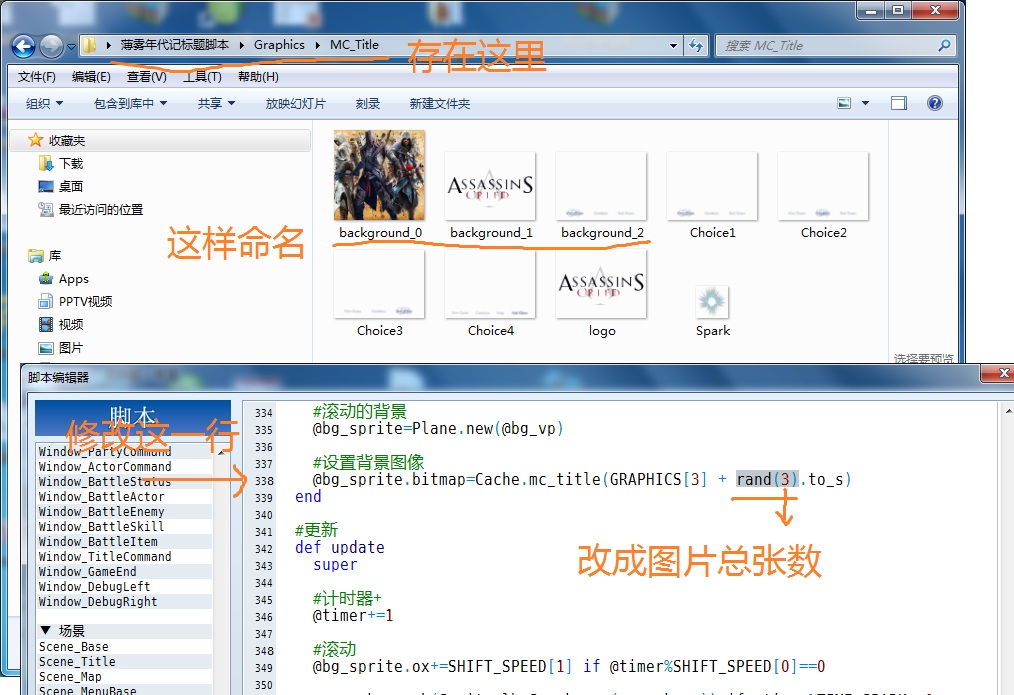The height and width of the screenshot is (695, 1014).
Task: Expand the view options dropdown arrow
Action: (x=865, y=103)
